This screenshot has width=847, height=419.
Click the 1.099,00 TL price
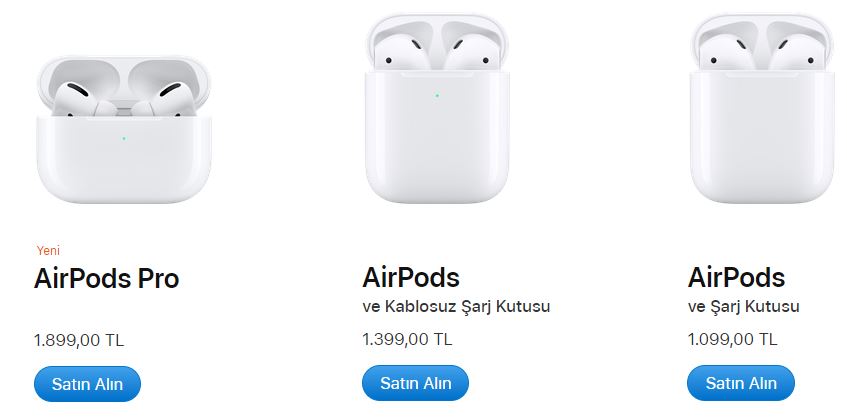(x=732, y=339)
